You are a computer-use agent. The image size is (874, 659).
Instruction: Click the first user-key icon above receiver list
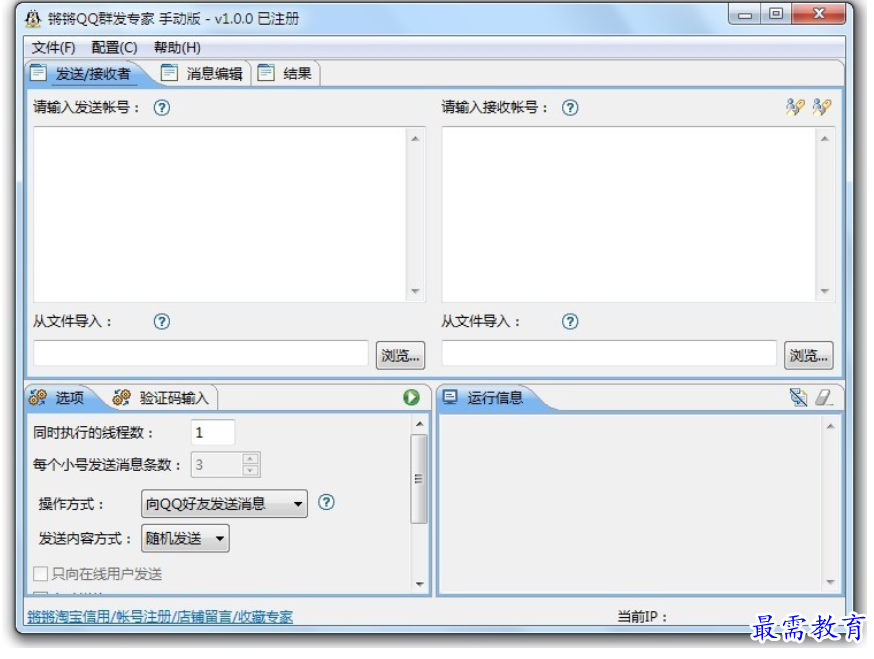tap(795, 106)
